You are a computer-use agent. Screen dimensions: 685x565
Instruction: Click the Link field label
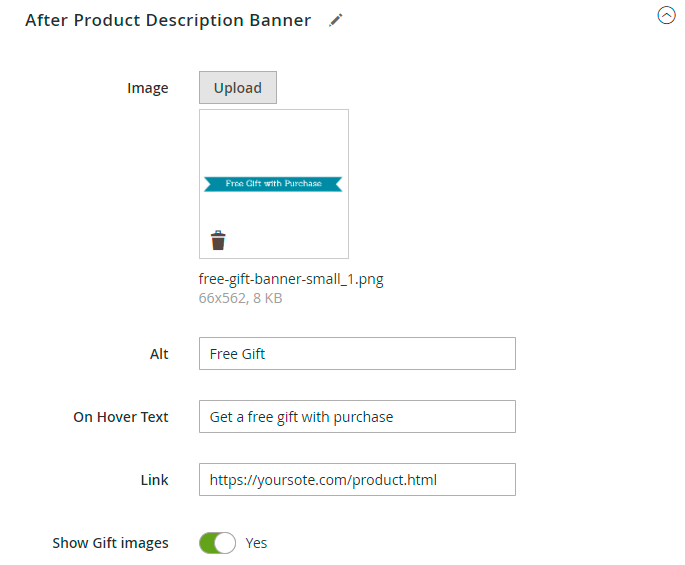click(x=153, y=480)
